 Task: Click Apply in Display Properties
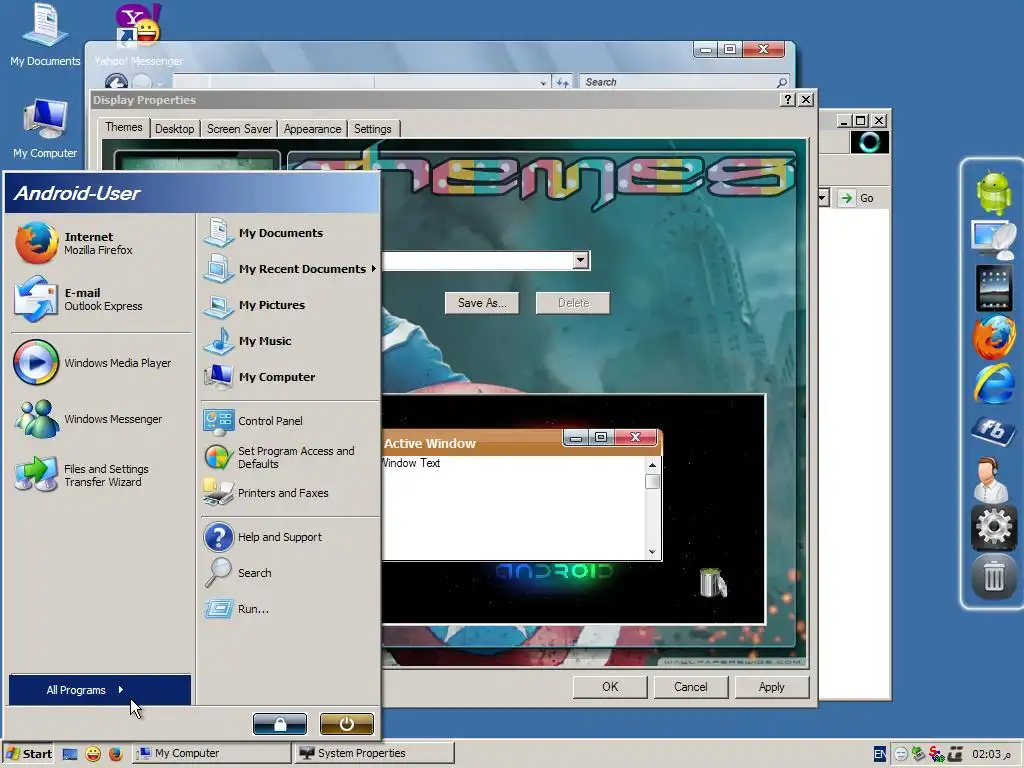coord(772,687)
